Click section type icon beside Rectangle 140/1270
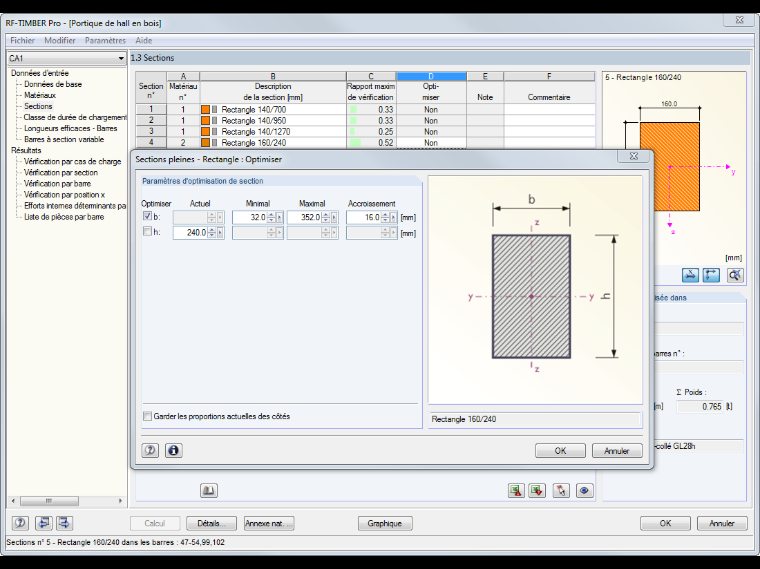The image size is (760, 569). click(215, 131)
